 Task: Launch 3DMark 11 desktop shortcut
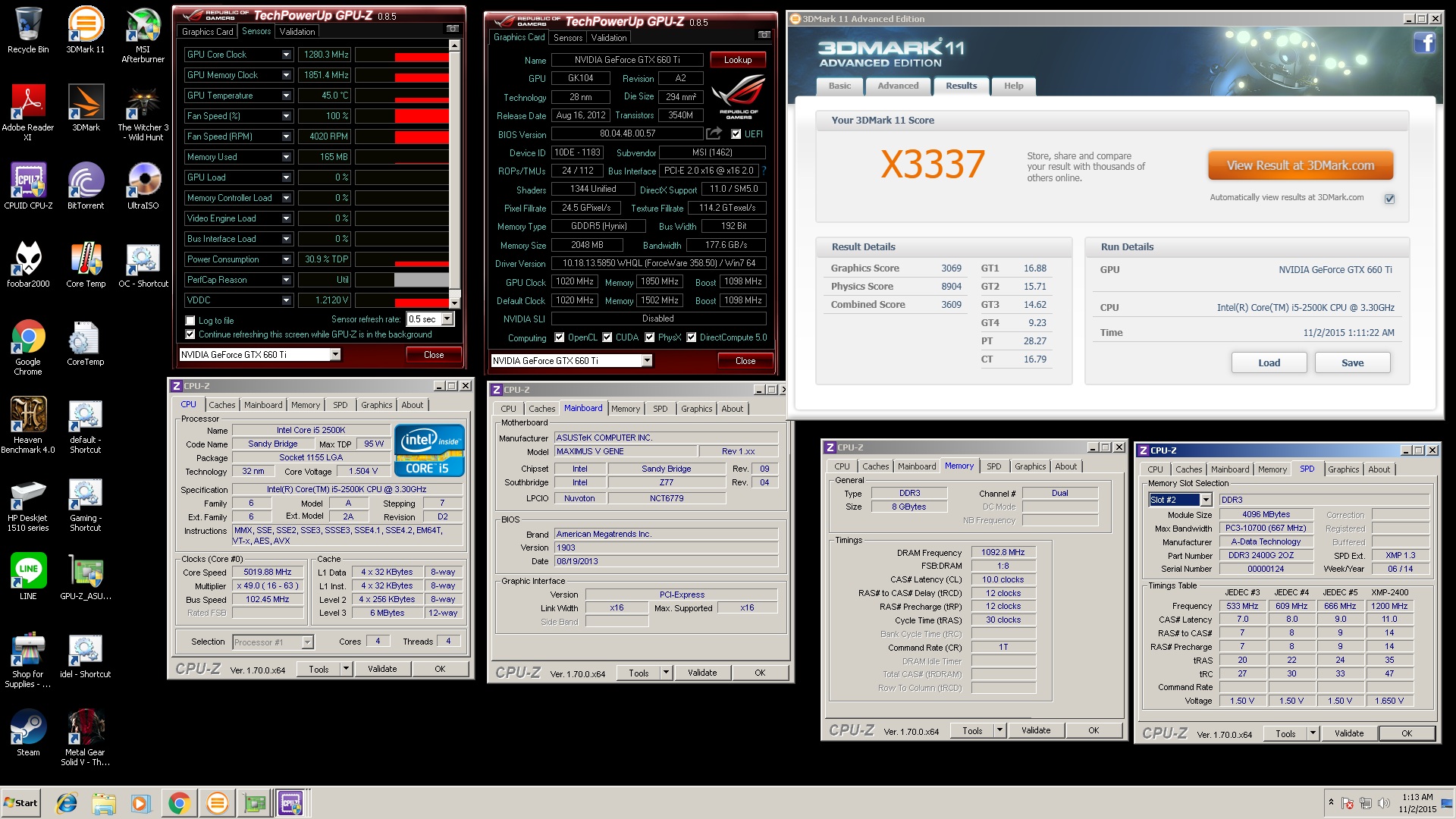[x=86, y=30]
